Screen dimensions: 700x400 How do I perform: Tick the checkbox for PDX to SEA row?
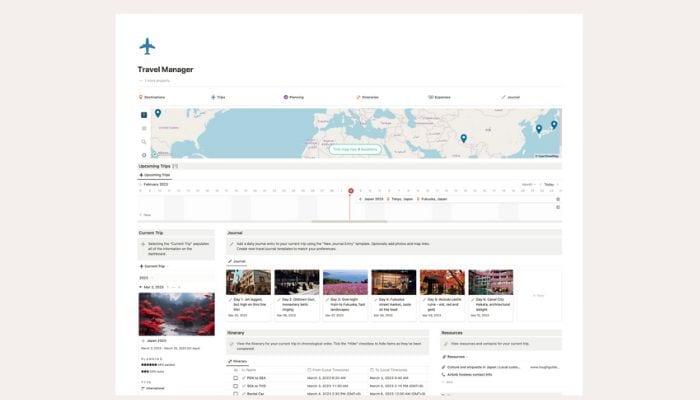[235, 378]
